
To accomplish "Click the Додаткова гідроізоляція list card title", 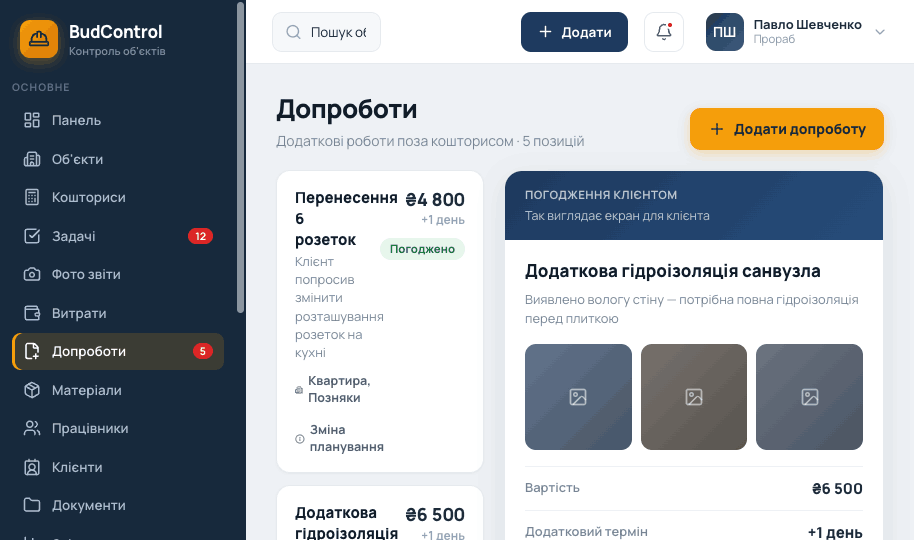I will (x=346, y=523).
